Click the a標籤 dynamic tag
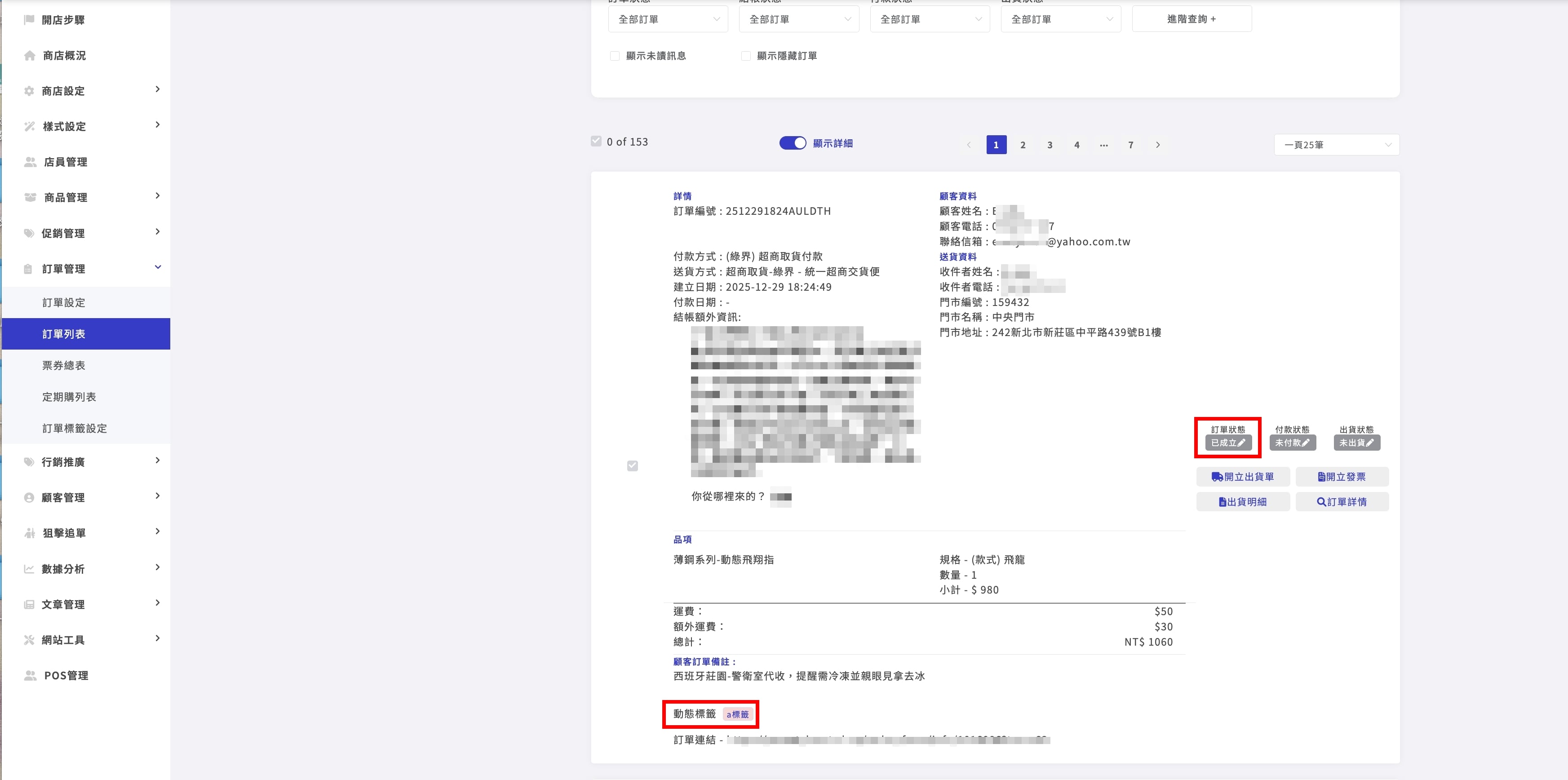This screenshot has height=780, width=1568. [738, 714]
